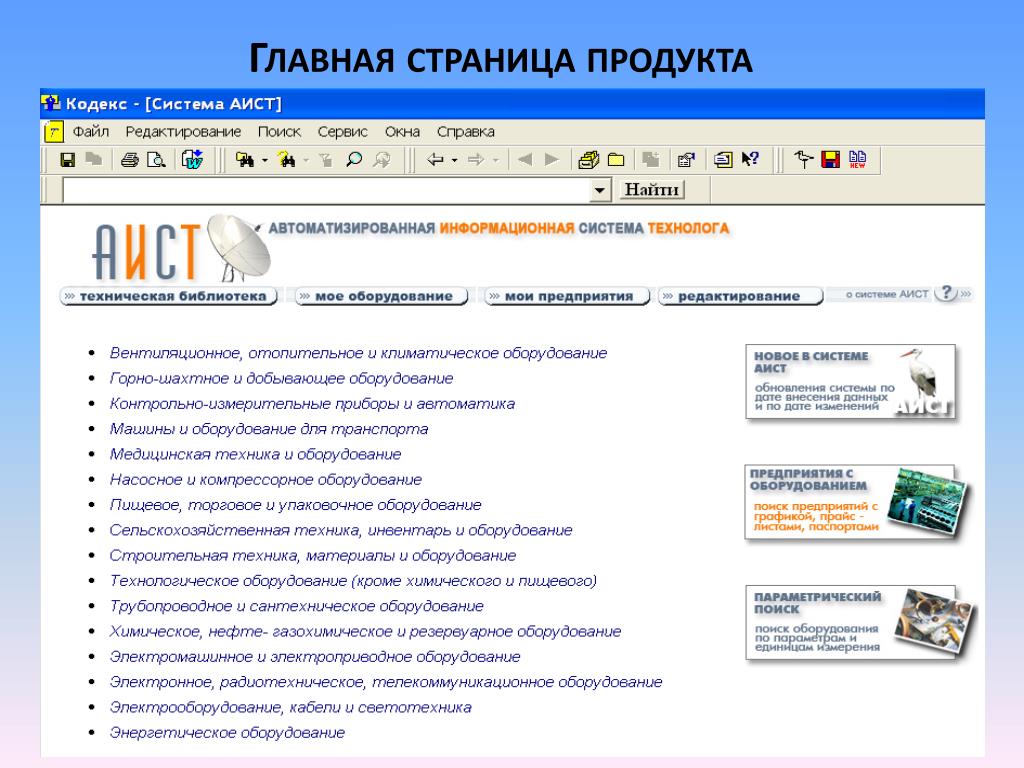This screenshot has height=768, width=1024.
Task: Click the books icon labeled NEW
Action: point(857,159)
